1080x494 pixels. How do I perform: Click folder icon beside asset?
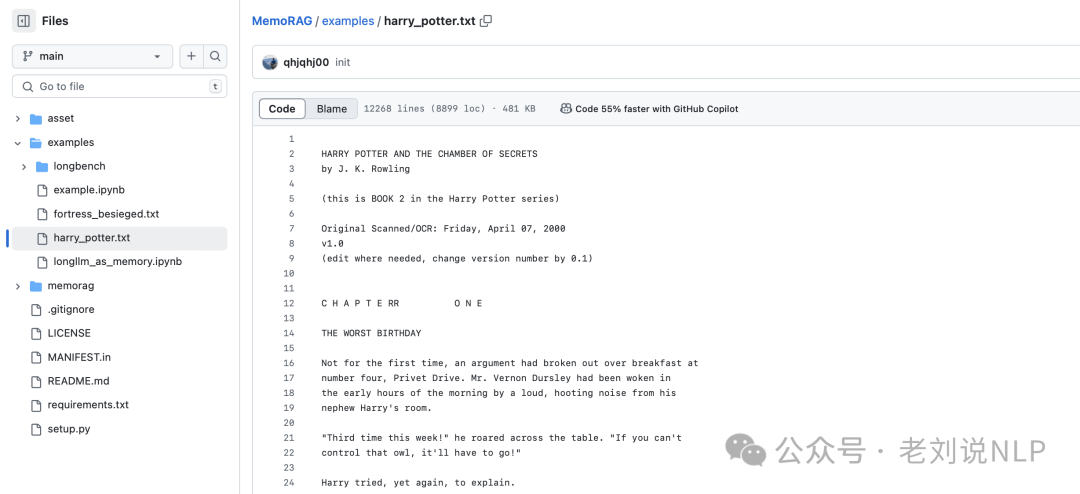[36, 119]
